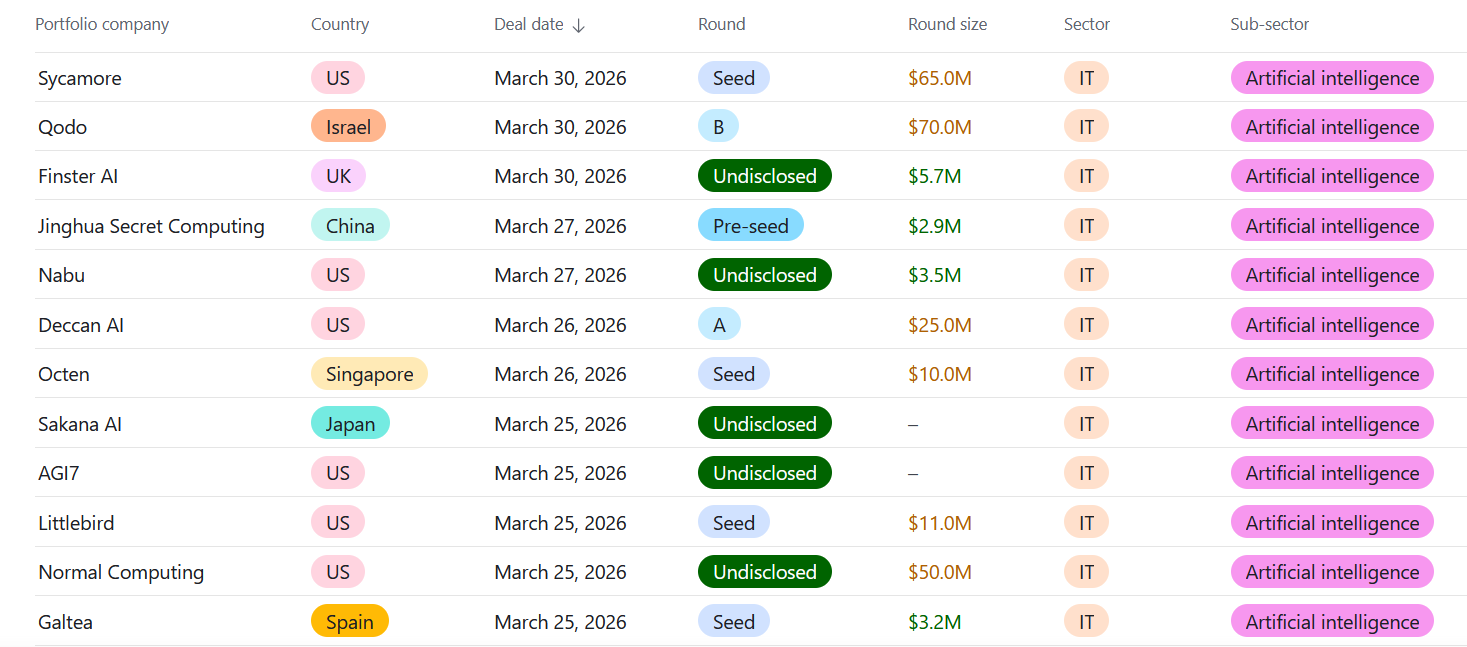Open the Jinghua Secret Computing entry
The height and width of the screenshot is (647, 1467).
coord(151,226)
